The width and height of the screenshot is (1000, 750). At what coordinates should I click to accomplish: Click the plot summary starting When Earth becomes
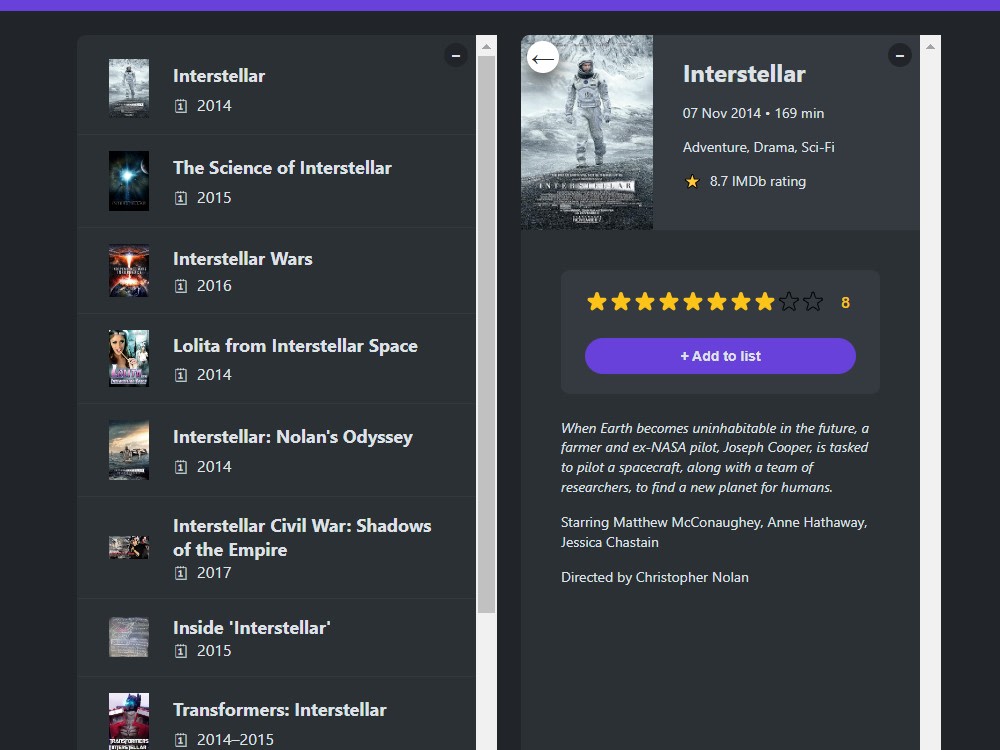tap(715, 457)
